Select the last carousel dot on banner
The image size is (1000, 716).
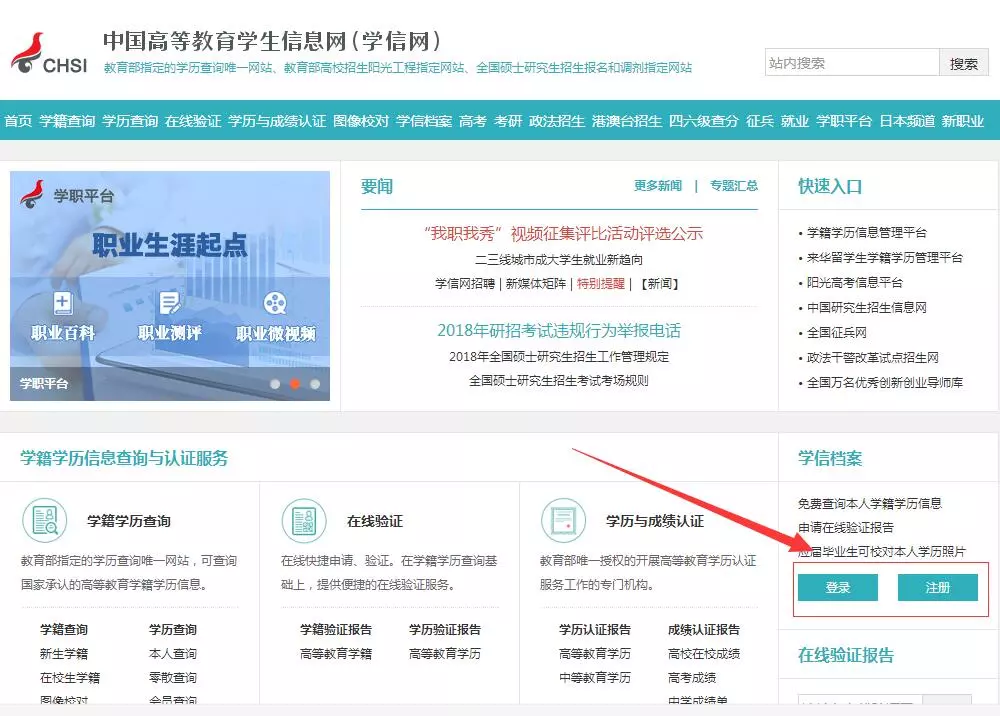coord(314,384)
